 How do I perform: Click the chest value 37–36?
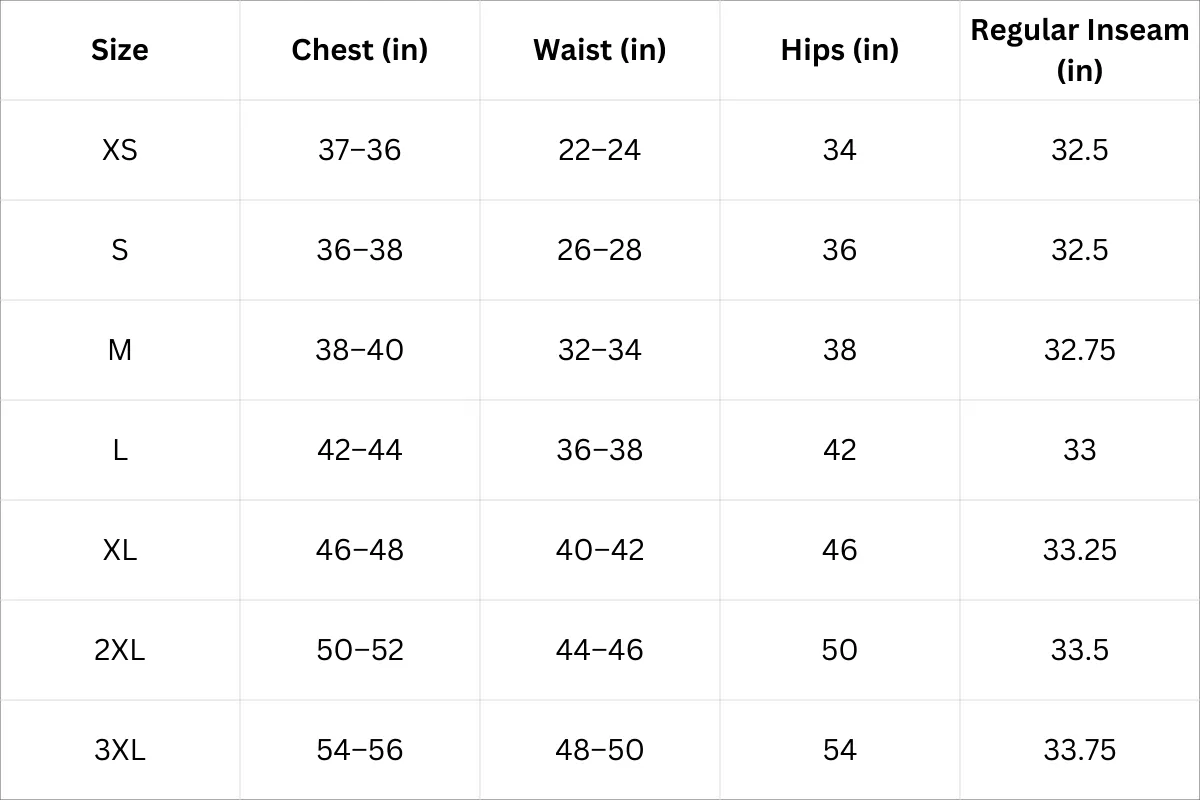pyautogui.click(x=360, y=150)
